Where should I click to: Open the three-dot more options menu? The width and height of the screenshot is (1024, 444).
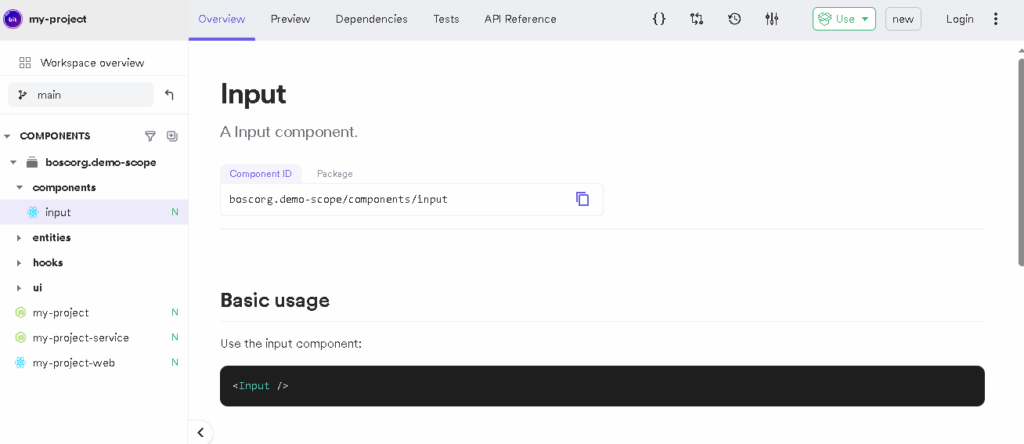pyautogui.click(x=995, y=19)
